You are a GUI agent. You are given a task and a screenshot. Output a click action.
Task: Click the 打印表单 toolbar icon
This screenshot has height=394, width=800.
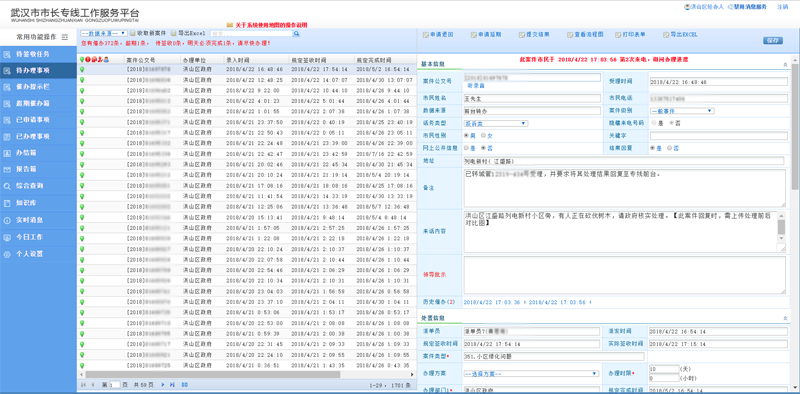coord(618,35)
